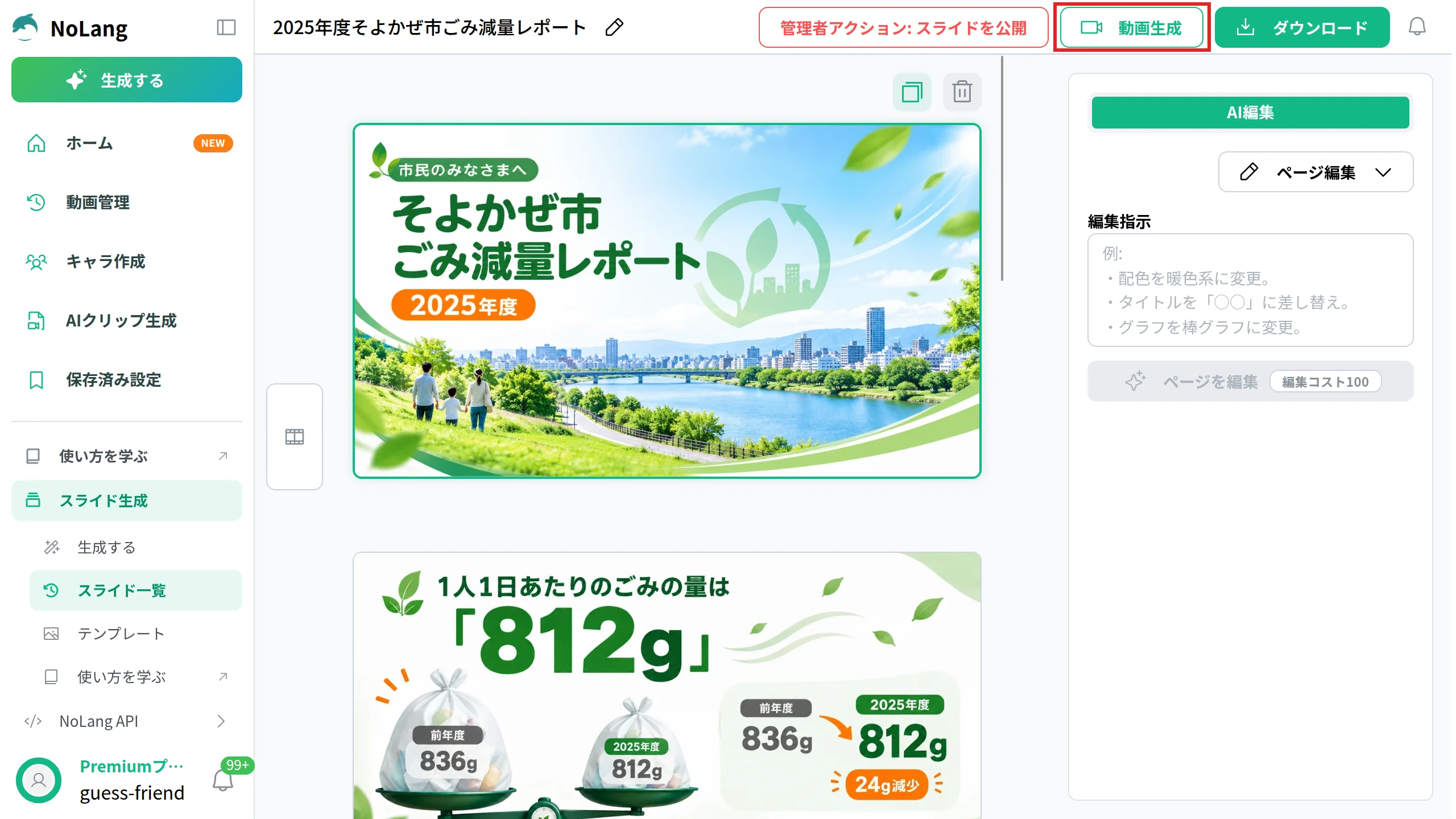1456x819 pixels.
Task: Open top 使い方を学ぶ external link
Action: [x=126, y=456]
